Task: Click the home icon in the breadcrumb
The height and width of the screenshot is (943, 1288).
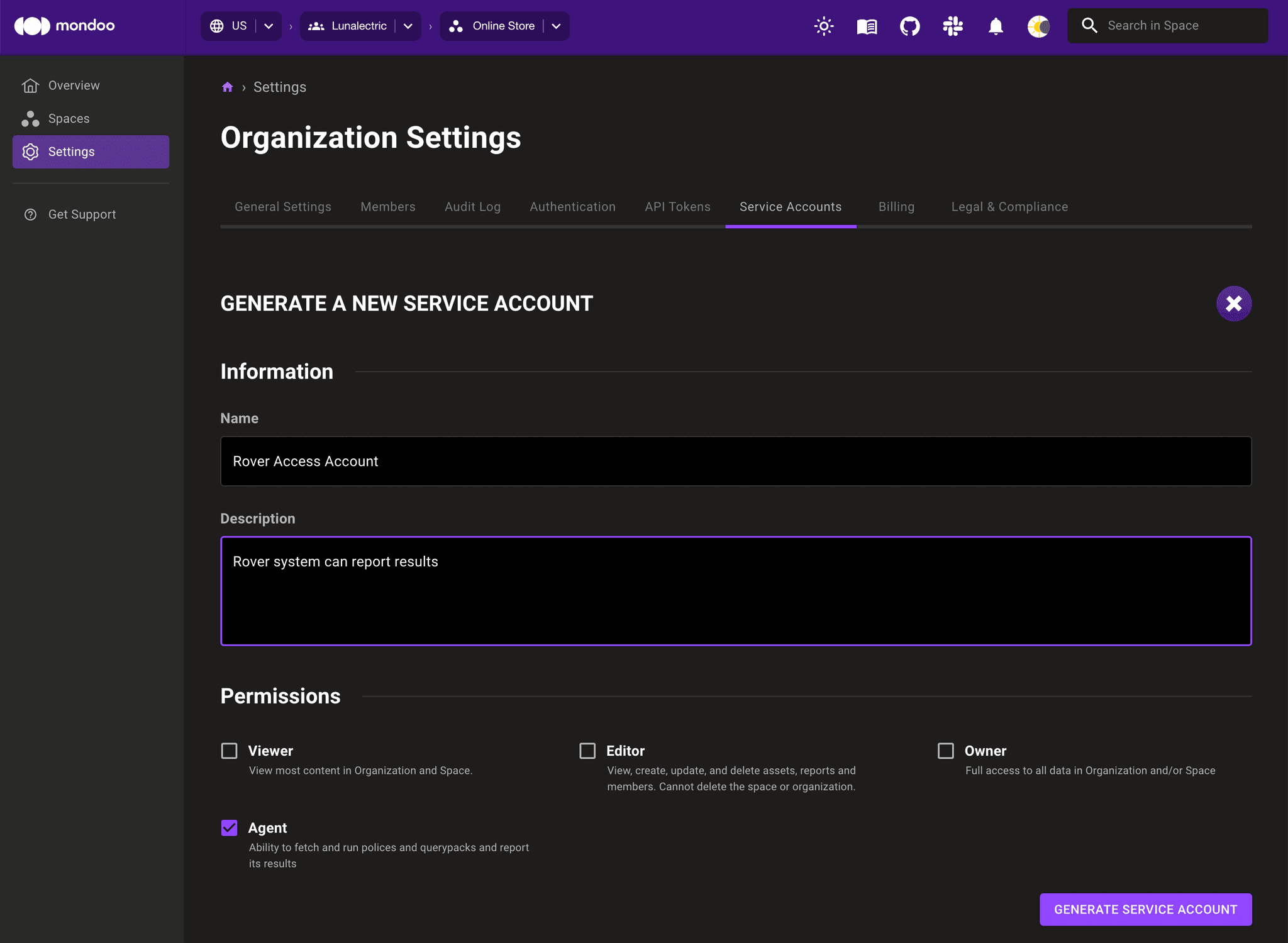Action: pos(228,87)
